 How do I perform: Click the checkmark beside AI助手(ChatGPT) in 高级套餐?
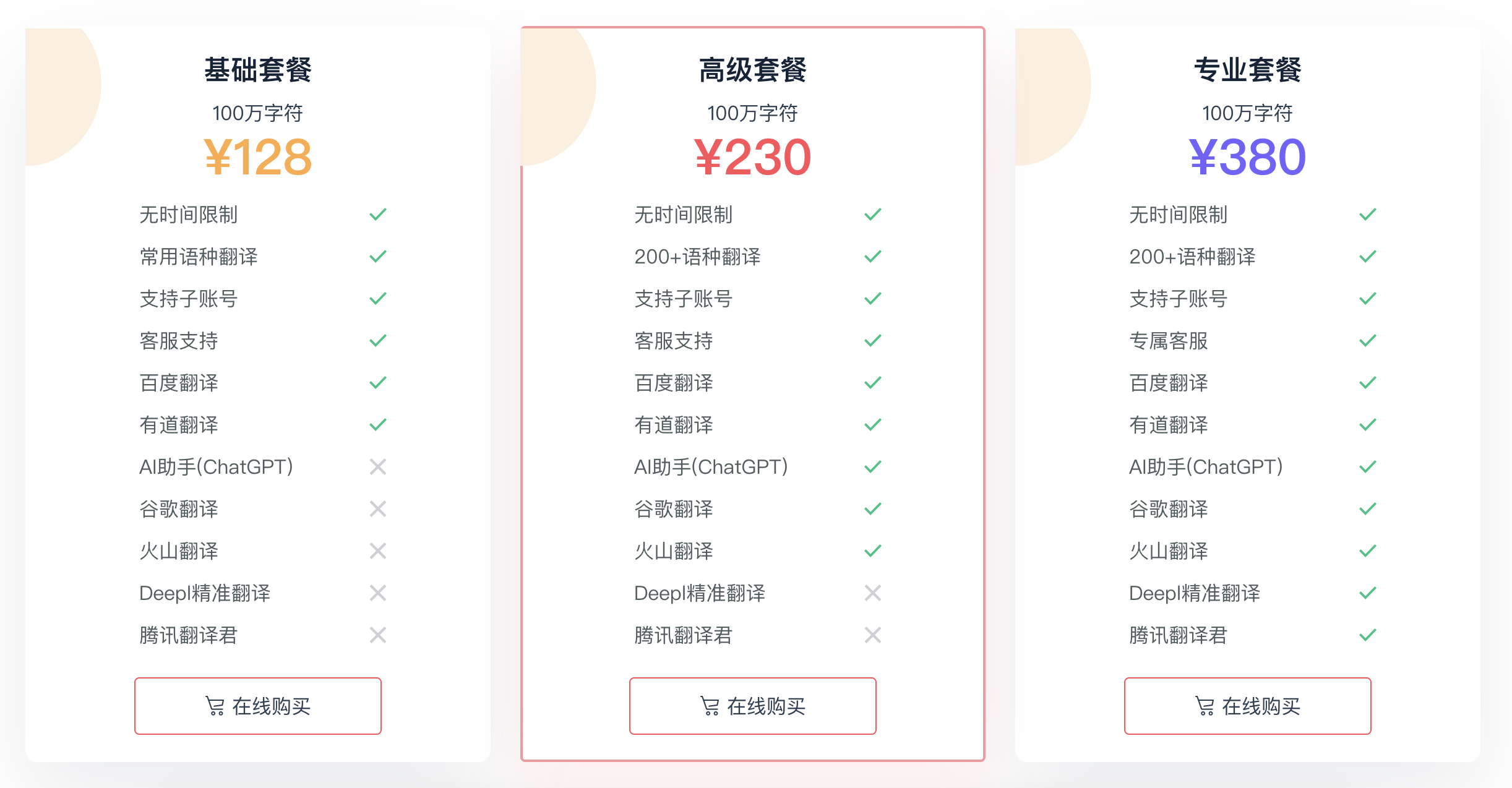click(872, 467)
